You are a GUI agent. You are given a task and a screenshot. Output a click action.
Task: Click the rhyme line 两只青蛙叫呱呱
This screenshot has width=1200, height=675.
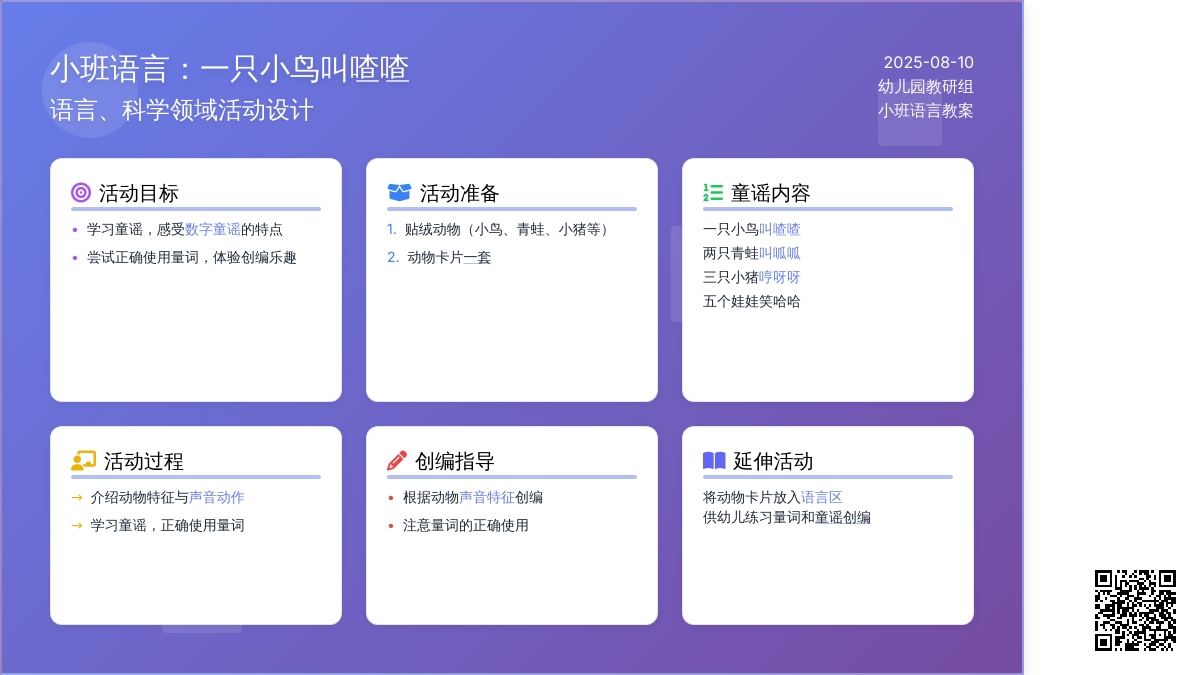tap(752, 253)
